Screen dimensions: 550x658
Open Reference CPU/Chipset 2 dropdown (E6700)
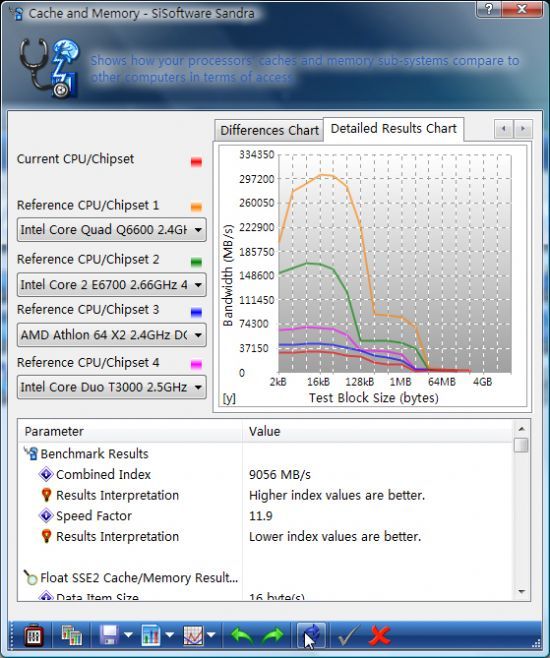tap(112, 285)
